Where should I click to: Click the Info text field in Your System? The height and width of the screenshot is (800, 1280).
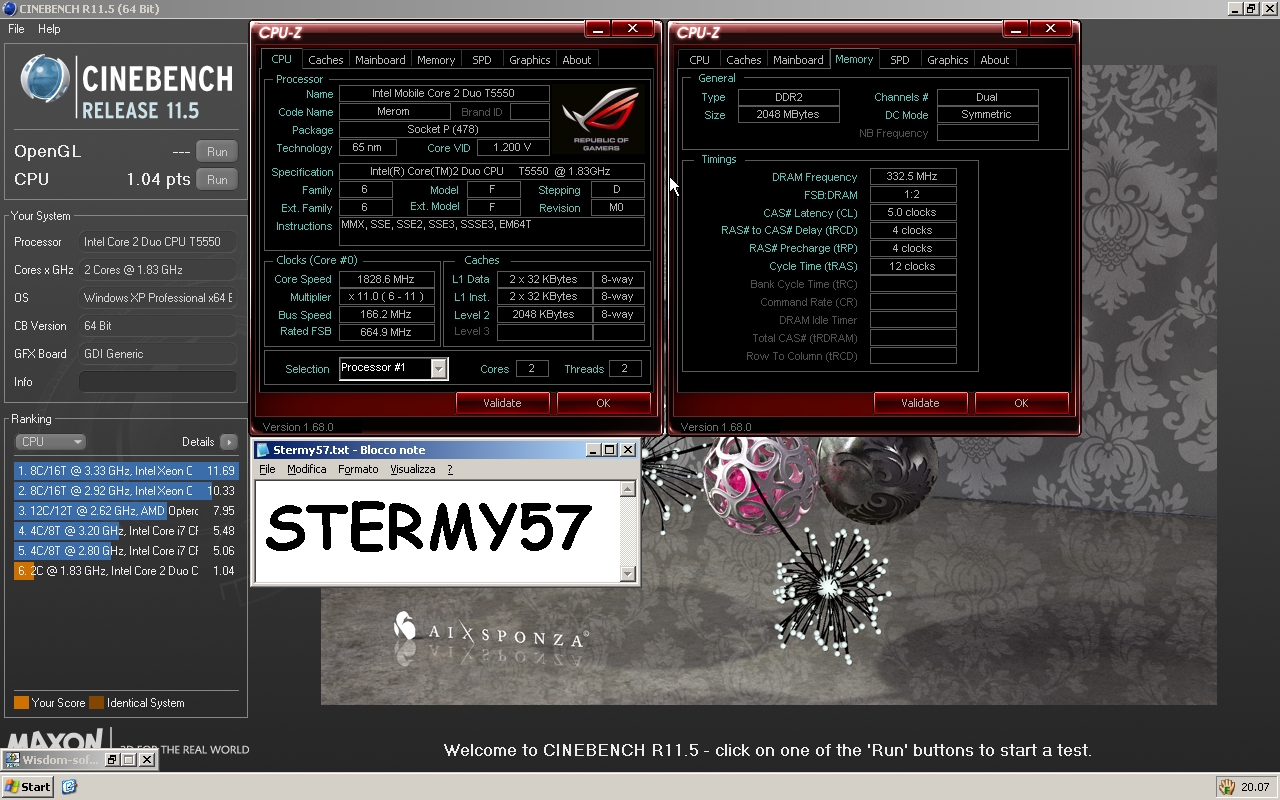pyautogui.click(x=158, y=382)
